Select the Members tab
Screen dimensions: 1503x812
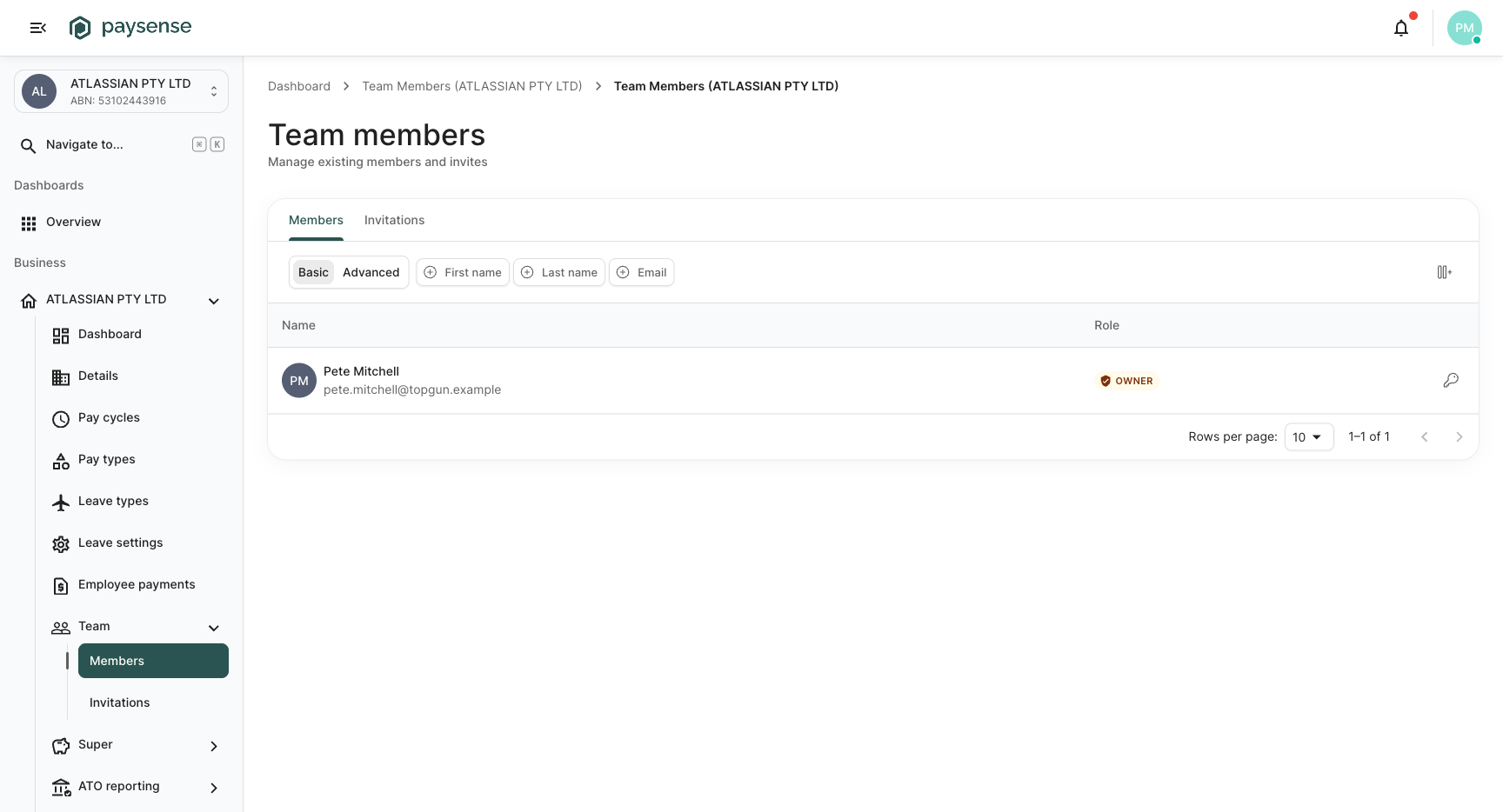point(316,220)
